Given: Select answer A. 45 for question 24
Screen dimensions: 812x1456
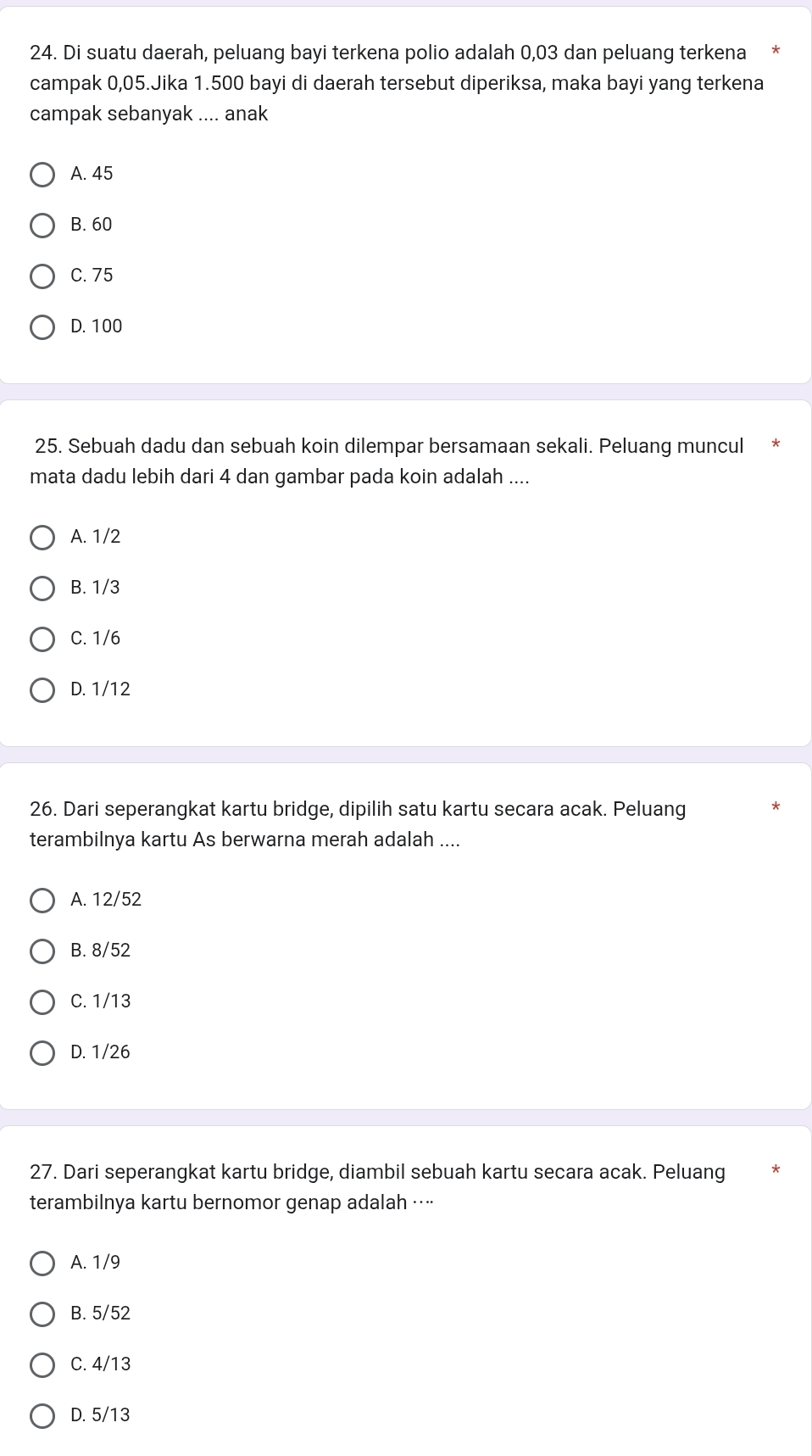Looking at the screenshot, I should [42, 175].
